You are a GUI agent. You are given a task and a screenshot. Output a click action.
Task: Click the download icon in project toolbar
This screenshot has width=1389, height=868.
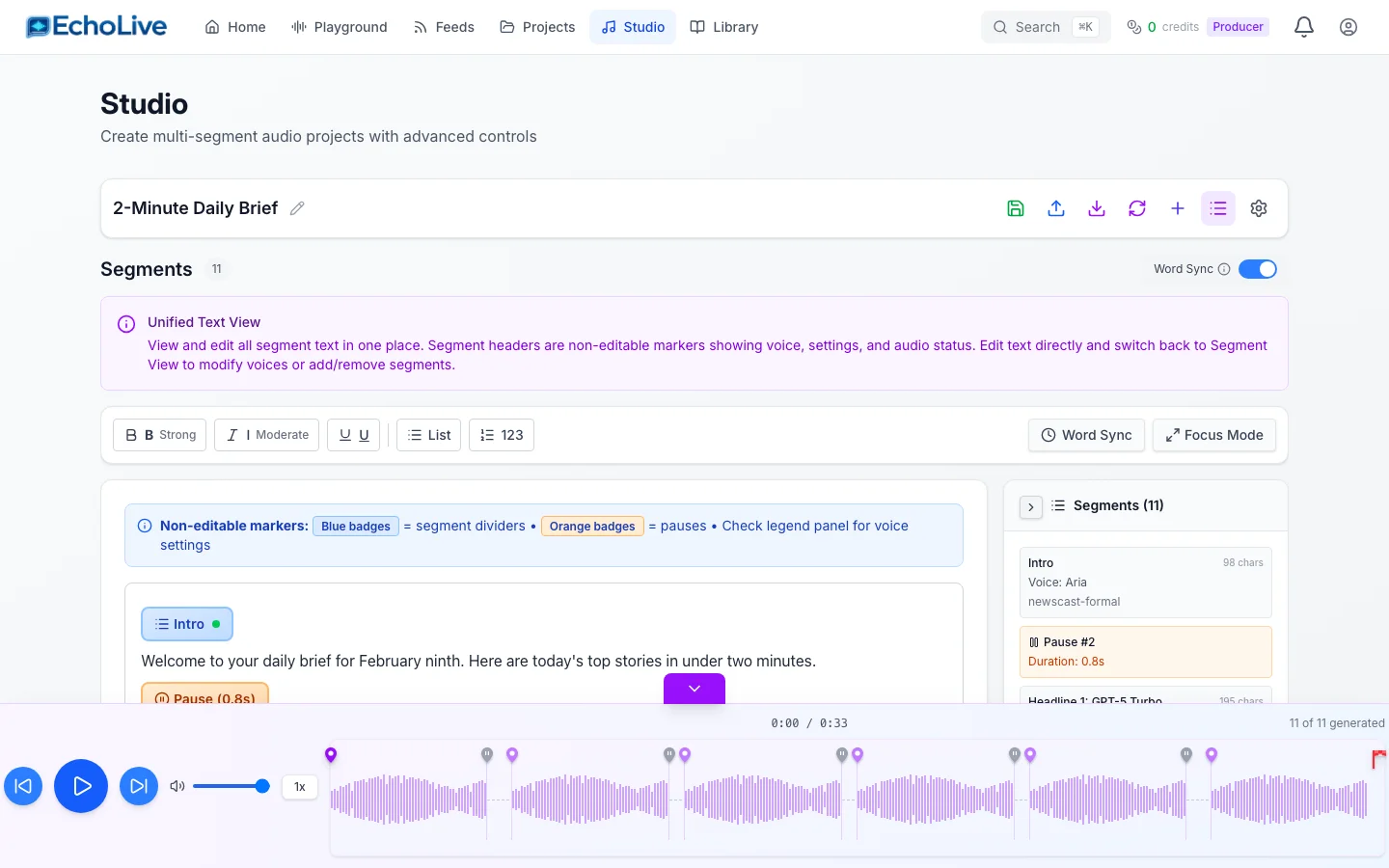pos(1097,208)
